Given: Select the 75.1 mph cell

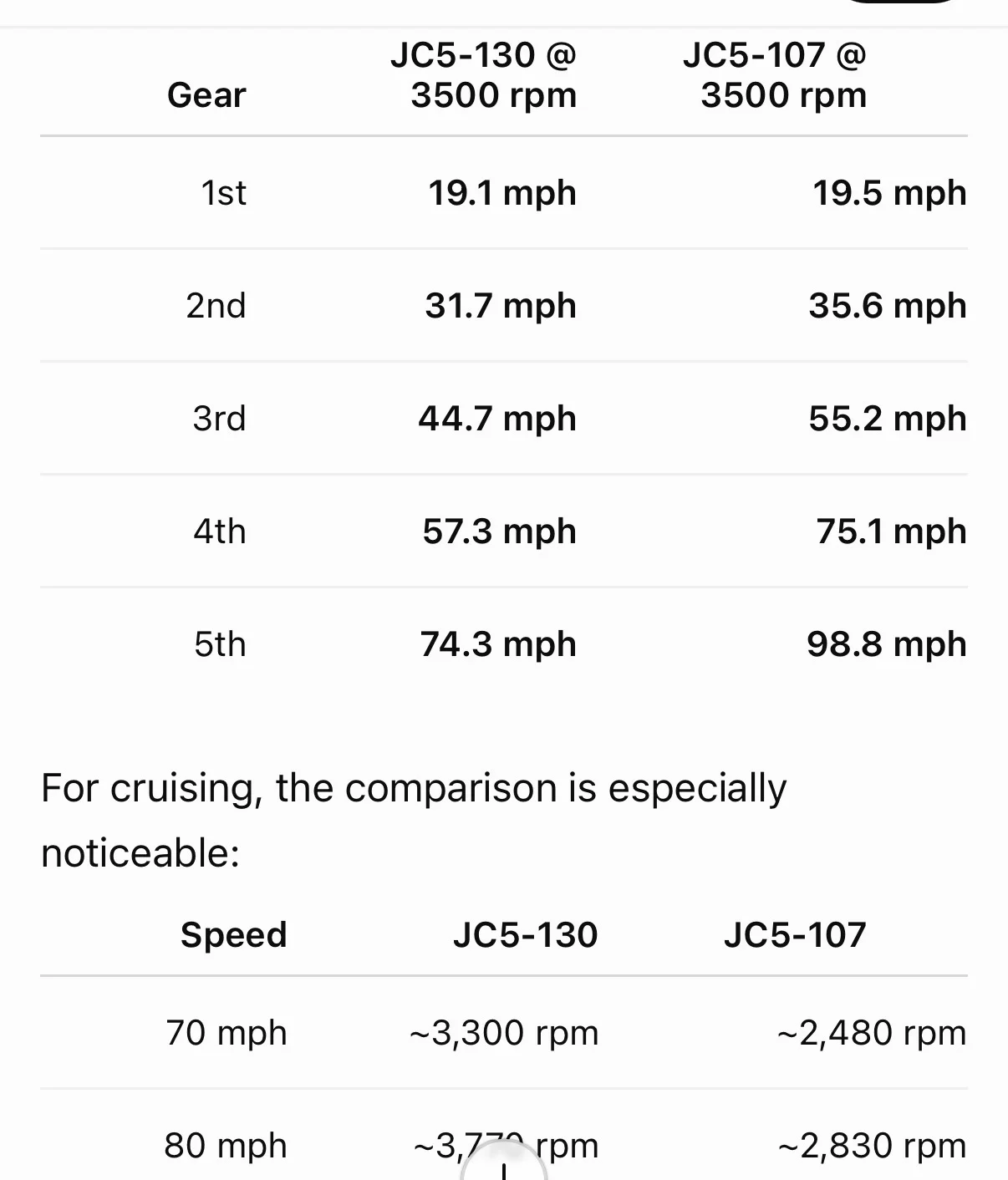Looking at the screenshot, I should pos(891,532).
